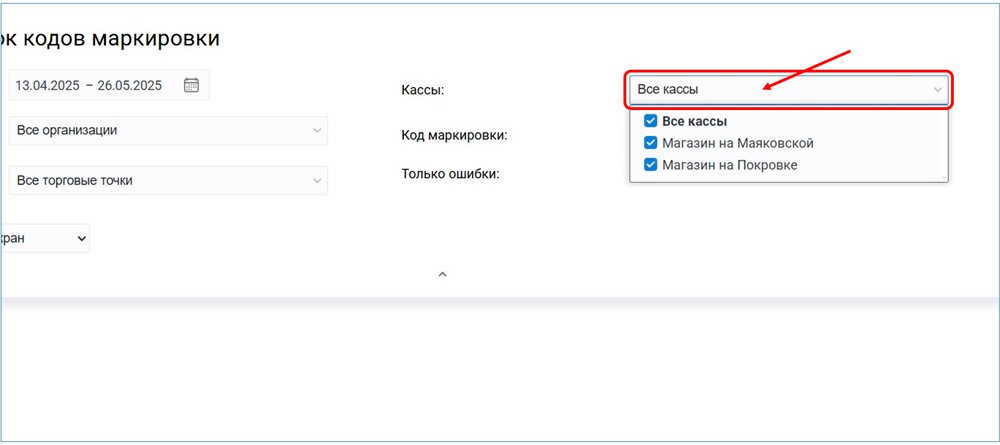
Task: Toggle the "Магазин на Маяковской" checkbox
Action: [650, 143]
